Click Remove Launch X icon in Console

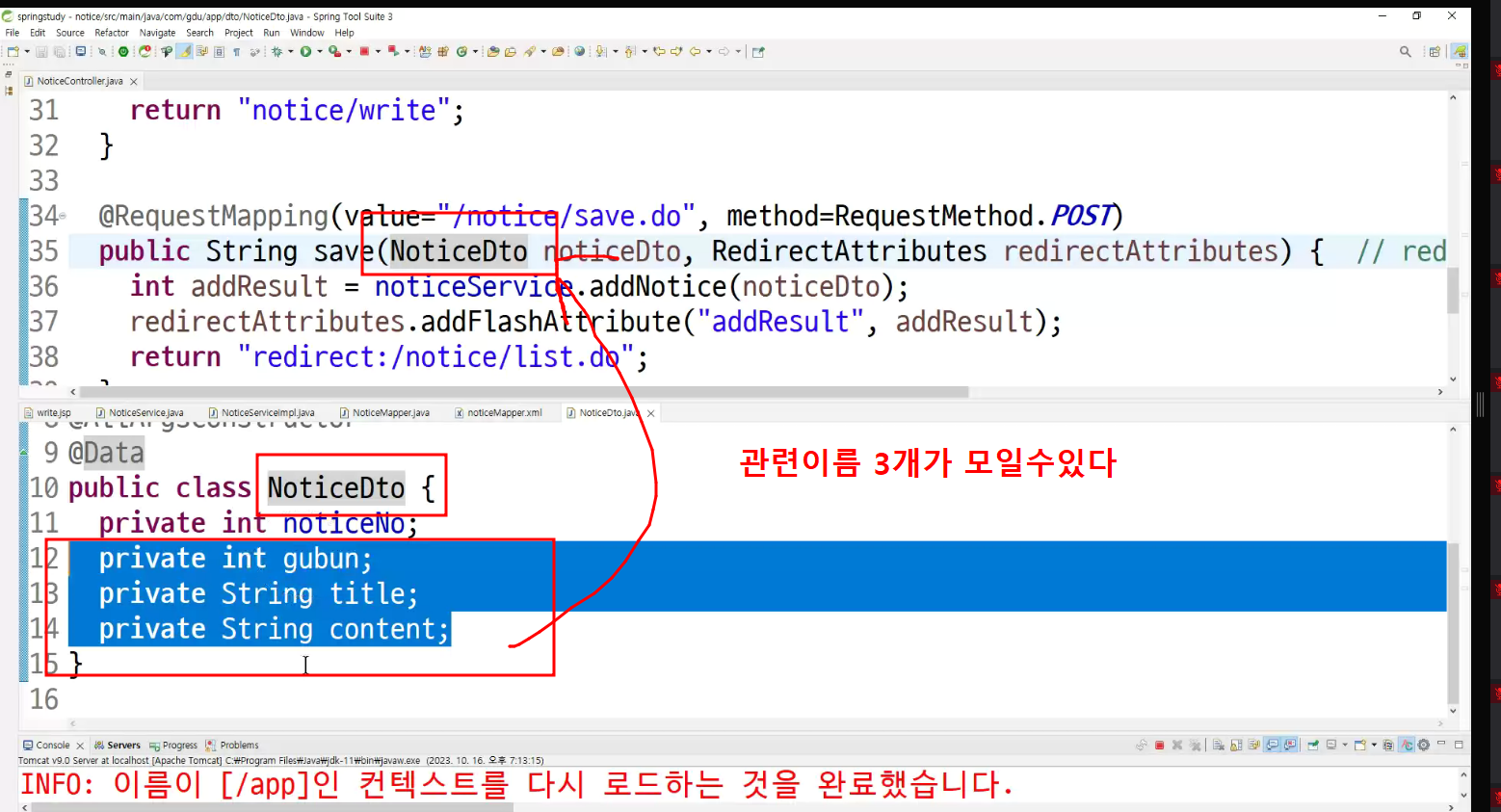(x=1177, y=746)
